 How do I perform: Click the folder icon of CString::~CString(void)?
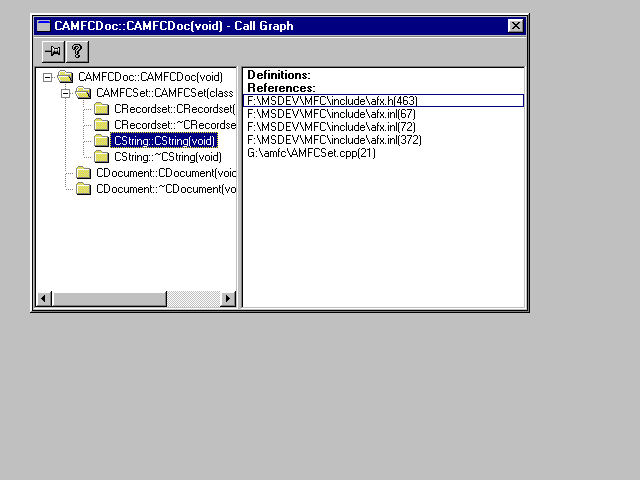tap(101, 157)
